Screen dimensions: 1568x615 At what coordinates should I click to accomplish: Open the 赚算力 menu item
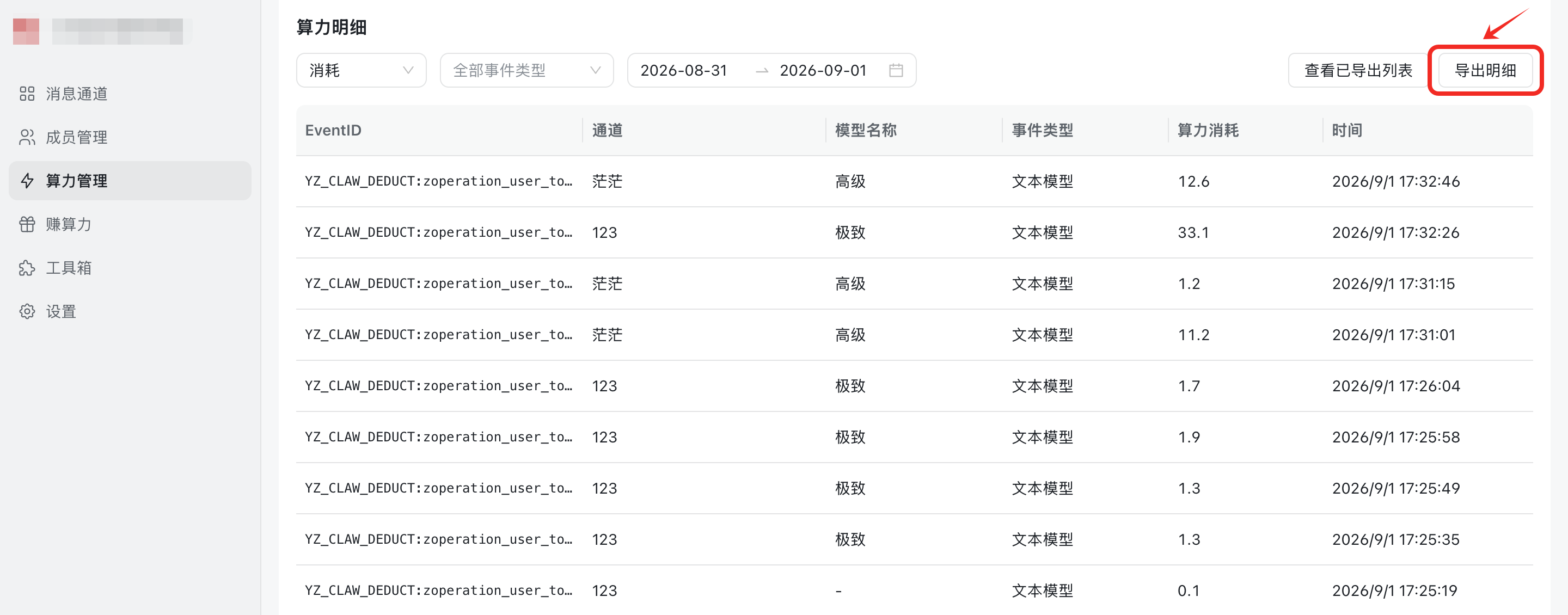tap(130, 224)
